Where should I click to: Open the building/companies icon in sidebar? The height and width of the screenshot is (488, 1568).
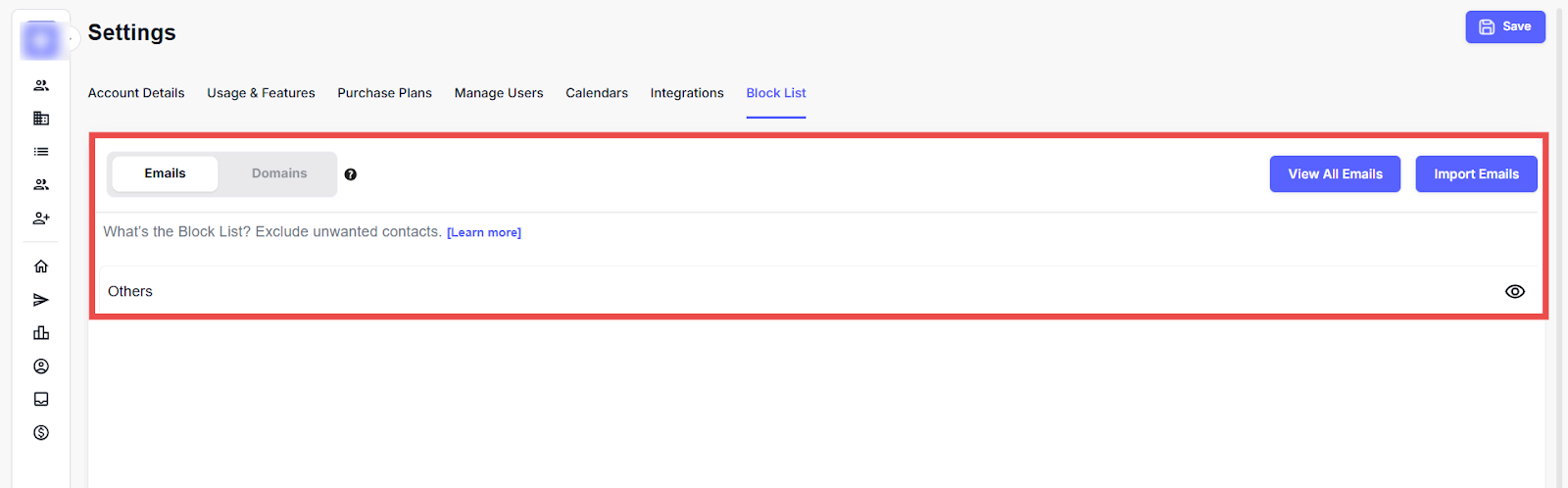tap(41, 119)
